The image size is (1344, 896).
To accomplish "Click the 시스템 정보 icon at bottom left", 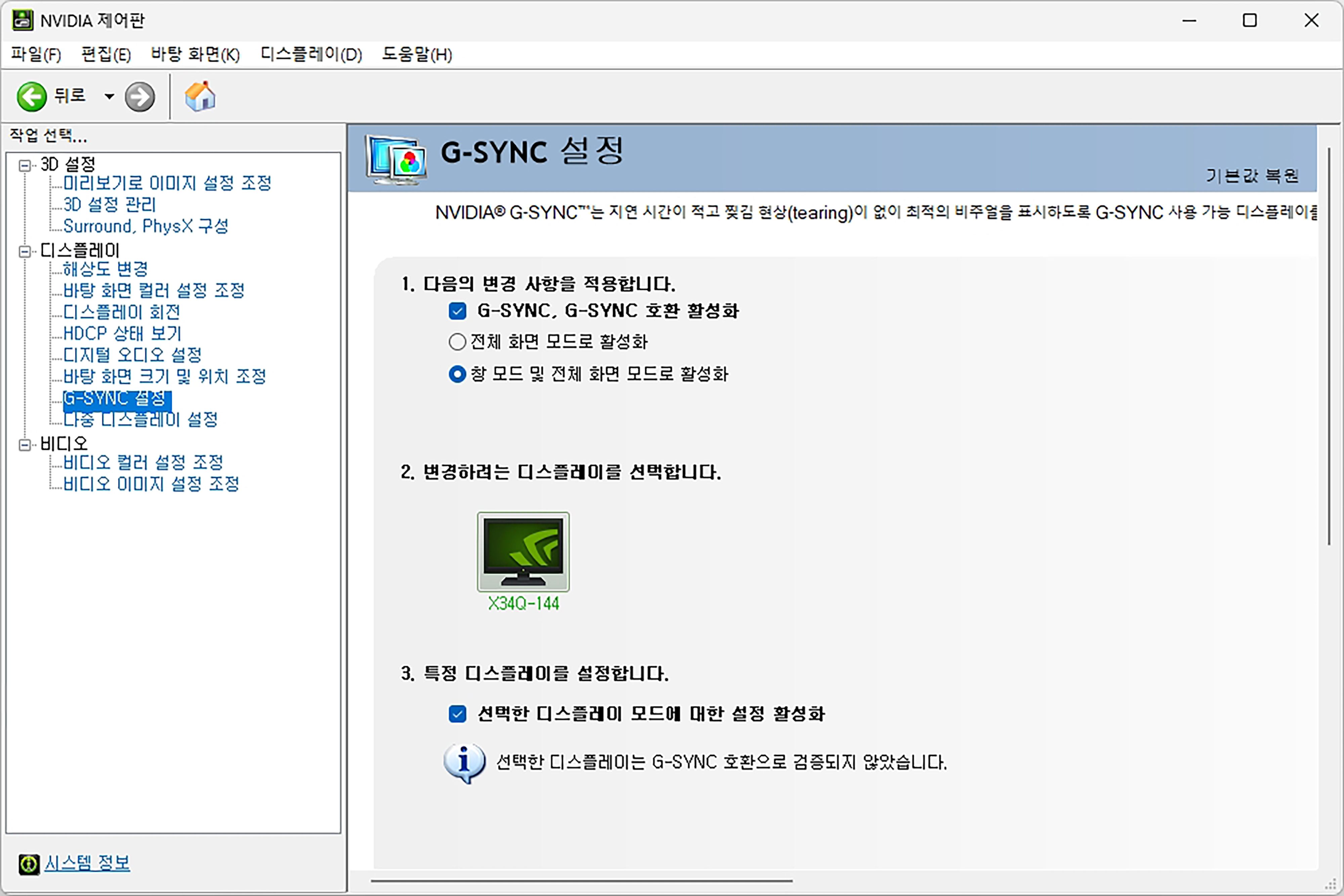I will pyautogui.click(x=29, y=864).
